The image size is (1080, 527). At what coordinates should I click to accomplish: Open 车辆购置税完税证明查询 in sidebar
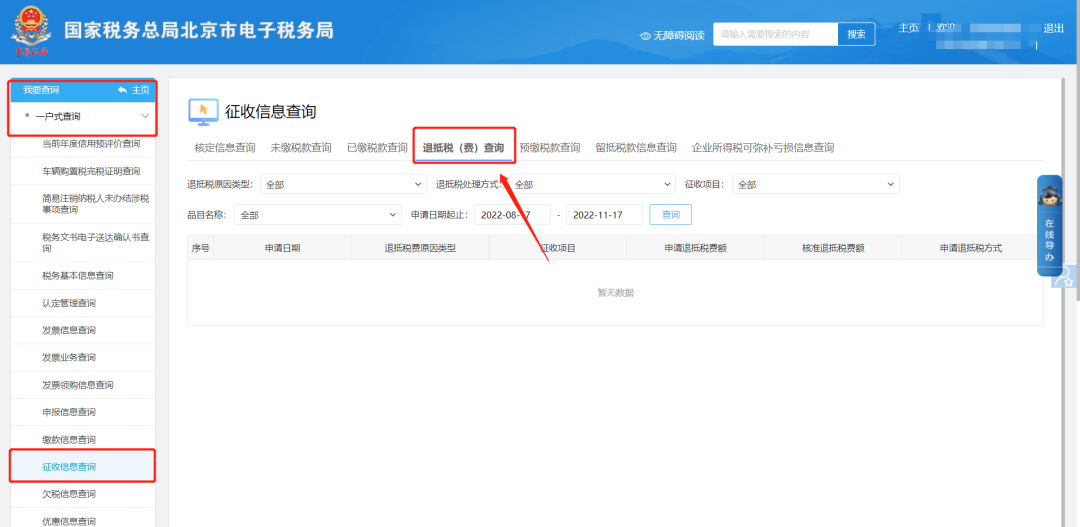click(91, 171)
